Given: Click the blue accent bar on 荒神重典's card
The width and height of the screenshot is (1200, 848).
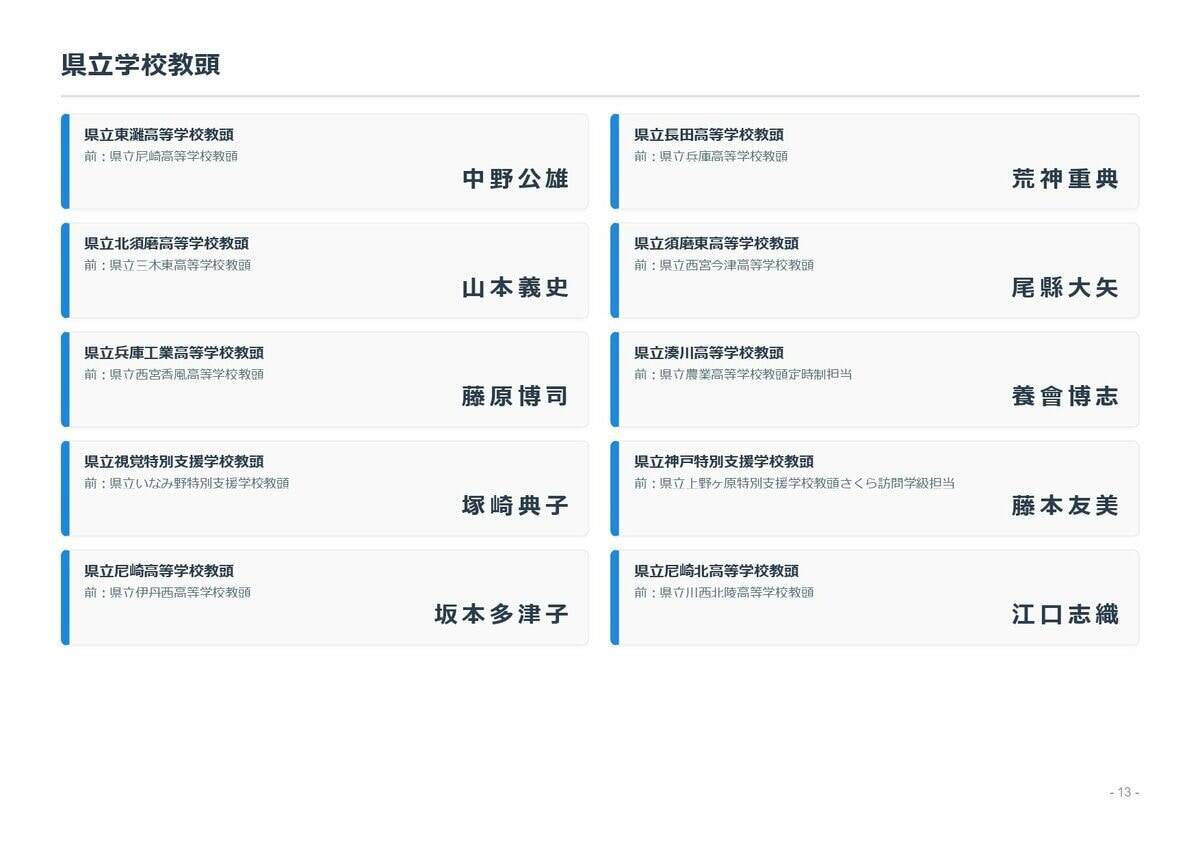Looking at the screenshot, I should [x=616, y=160].
